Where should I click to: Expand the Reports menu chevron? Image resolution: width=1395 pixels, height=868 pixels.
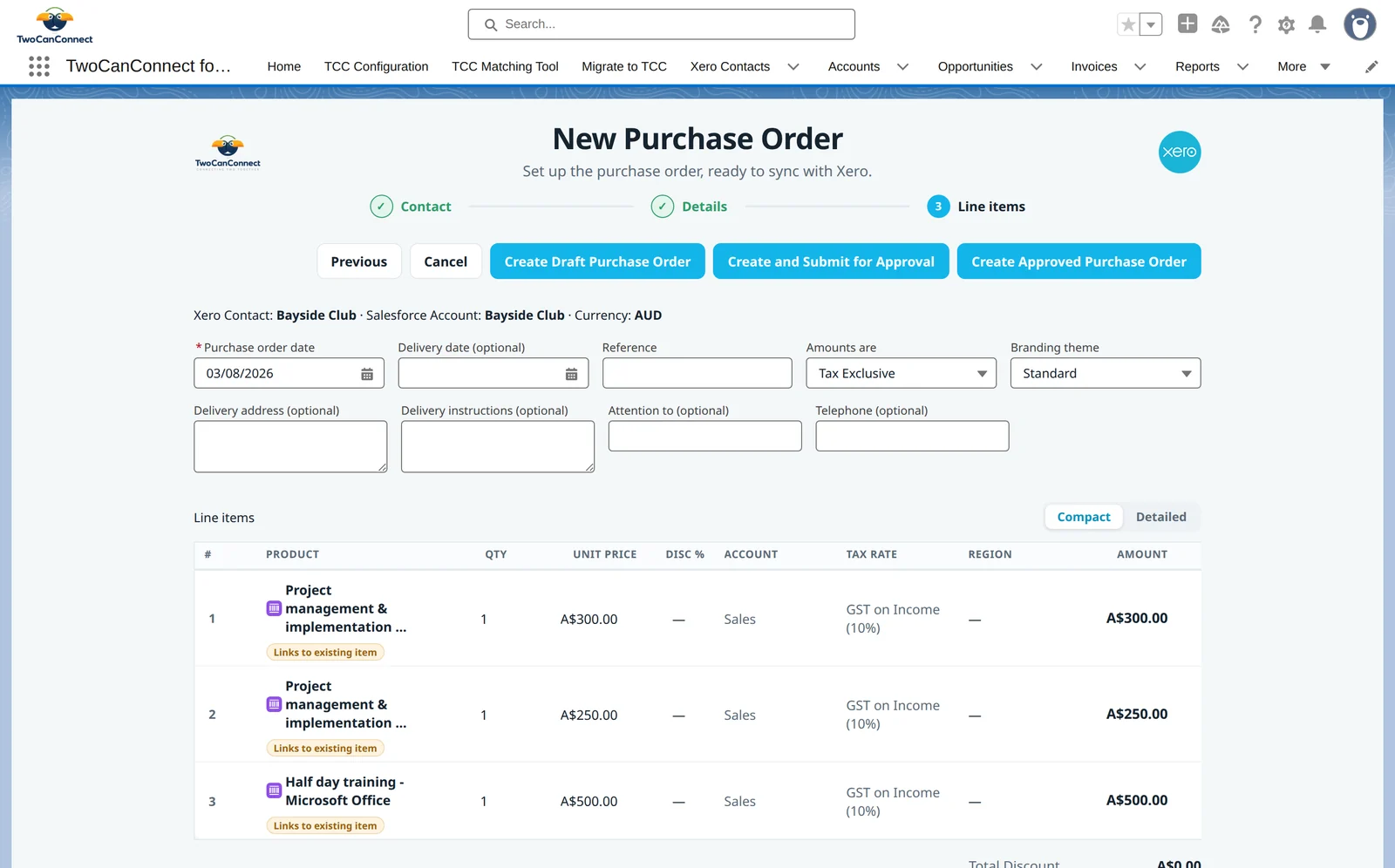(1242, 66)
